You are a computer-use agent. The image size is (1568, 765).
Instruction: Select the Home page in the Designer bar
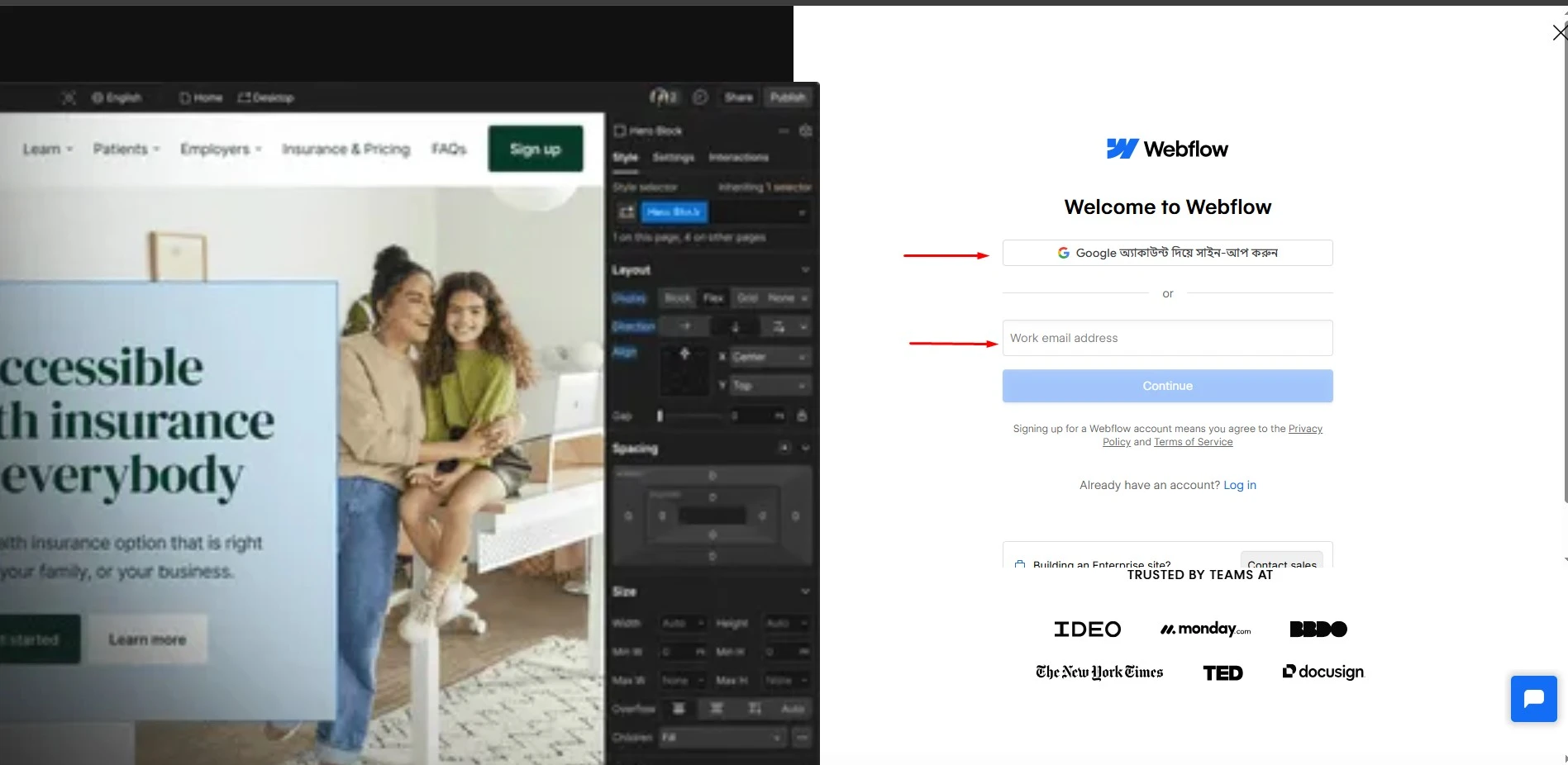(x=202, y=97)
